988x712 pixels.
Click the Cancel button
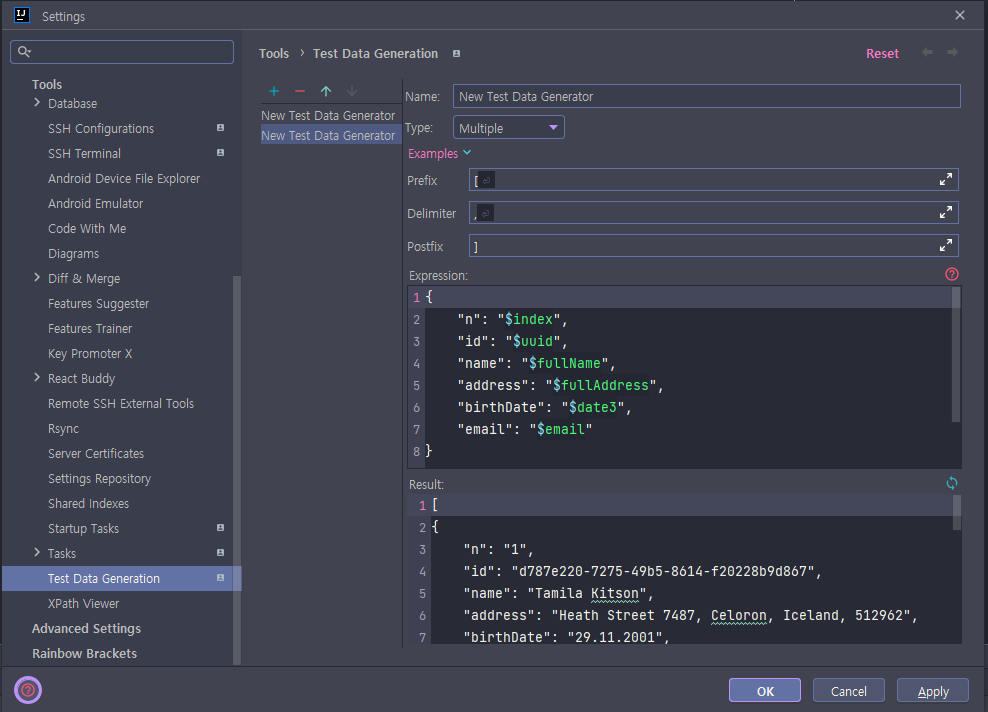pos(849,691)
